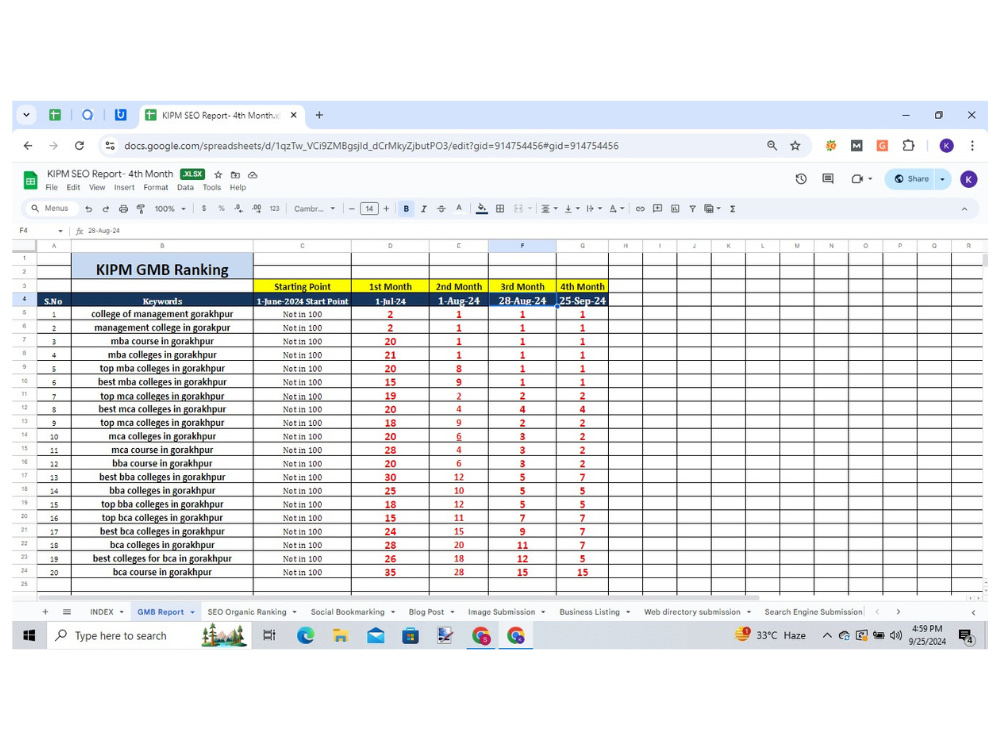Switch to Blog Post sheet tab
1000x750 pixels.
point(426,612)
